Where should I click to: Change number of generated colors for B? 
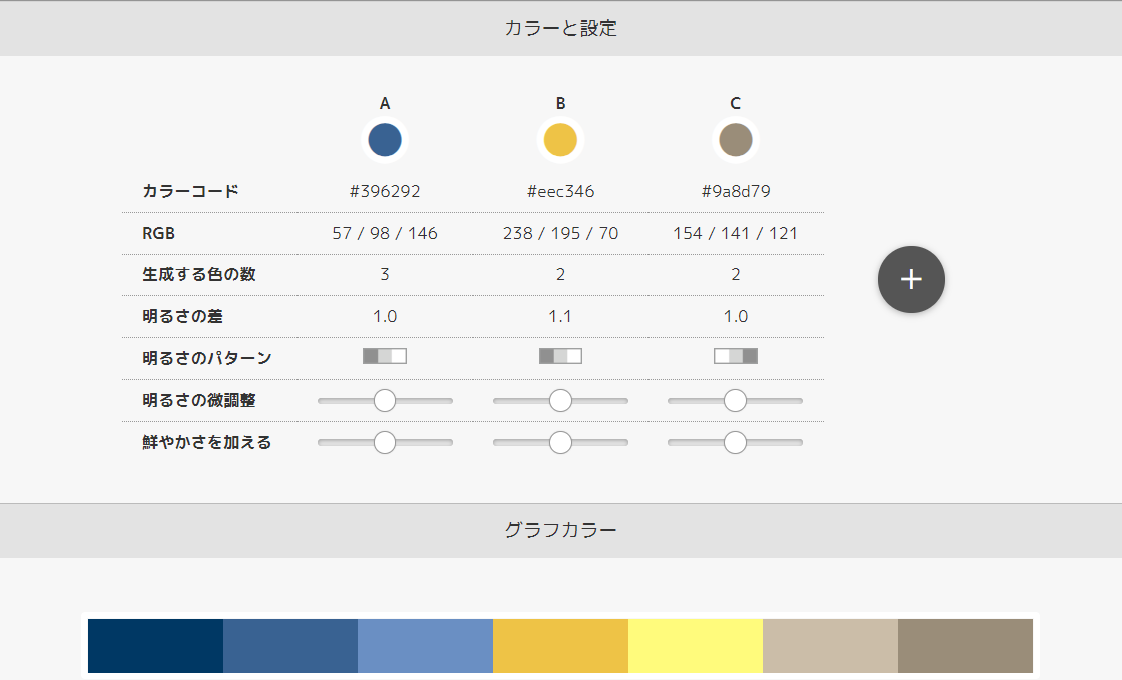[560, 274]
